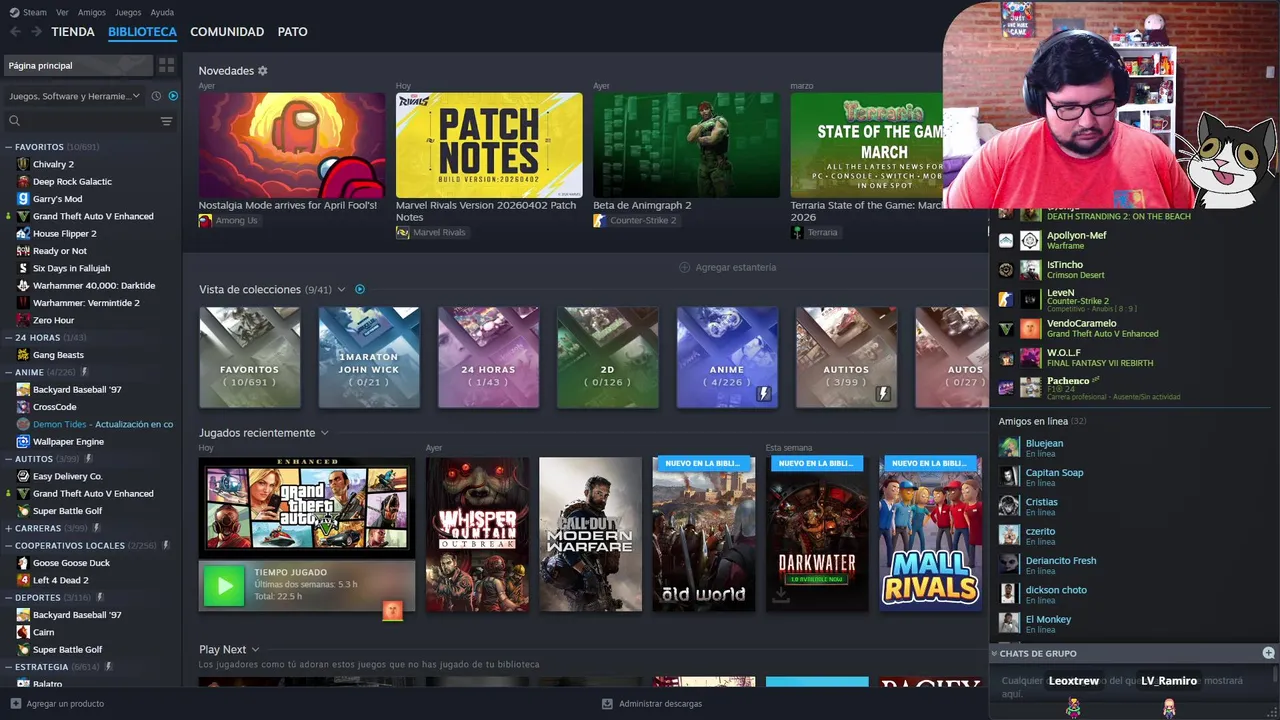This screenshot has width=1280, height=720.
Task: Click Counter-Strike 2 icon under Animgraph news
Action: (600, 221)
